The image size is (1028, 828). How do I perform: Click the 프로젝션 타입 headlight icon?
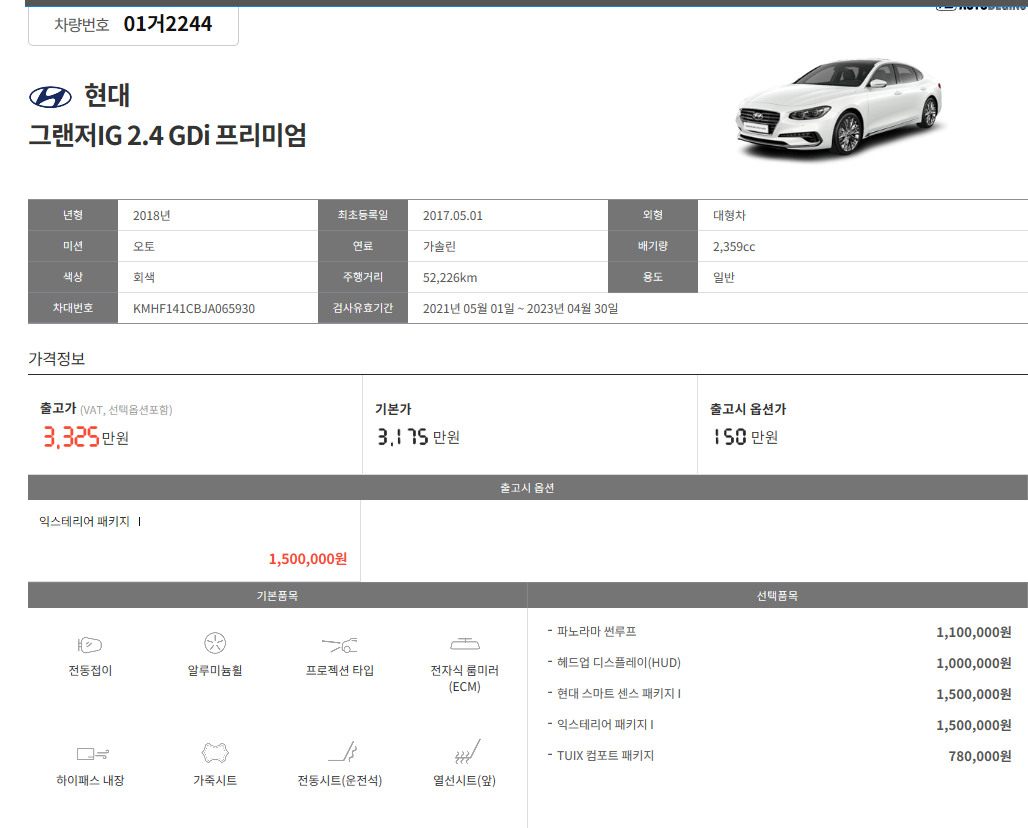[x=340, y=645]
